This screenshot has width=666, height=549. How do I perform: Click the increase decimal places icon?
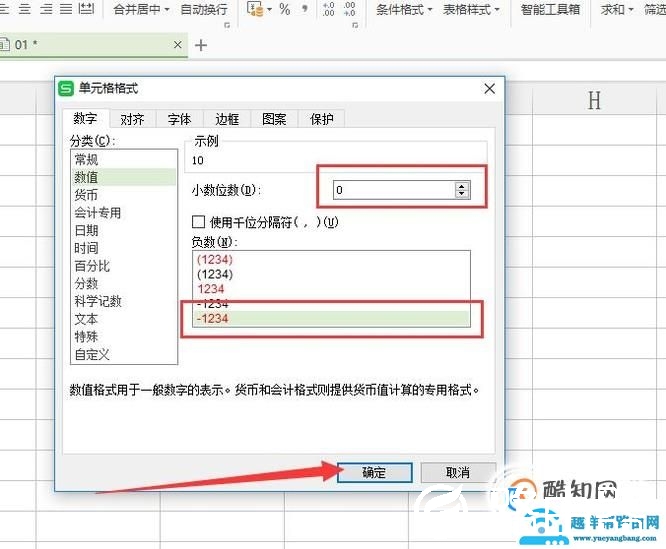pos(328,9)
